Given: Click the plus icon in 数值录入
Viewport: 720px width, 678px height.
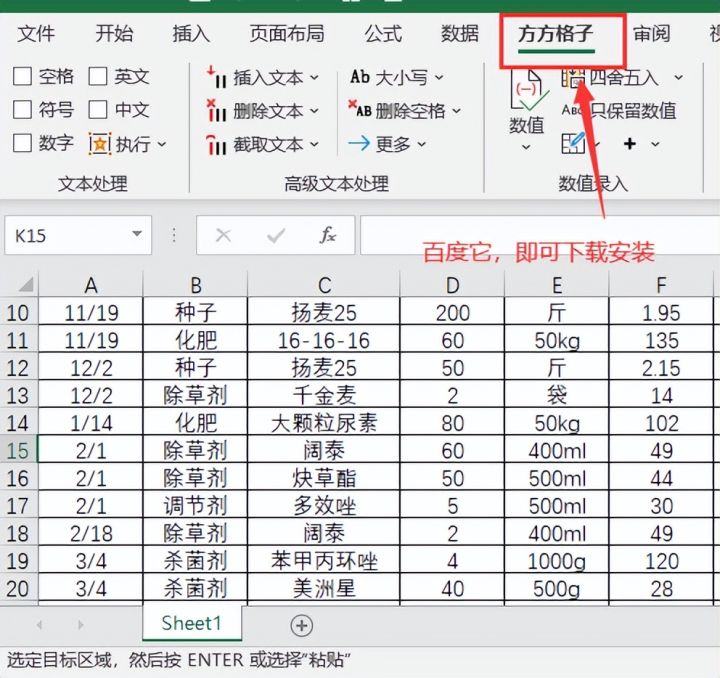Looking at the screenshot, I should [630, 144].
